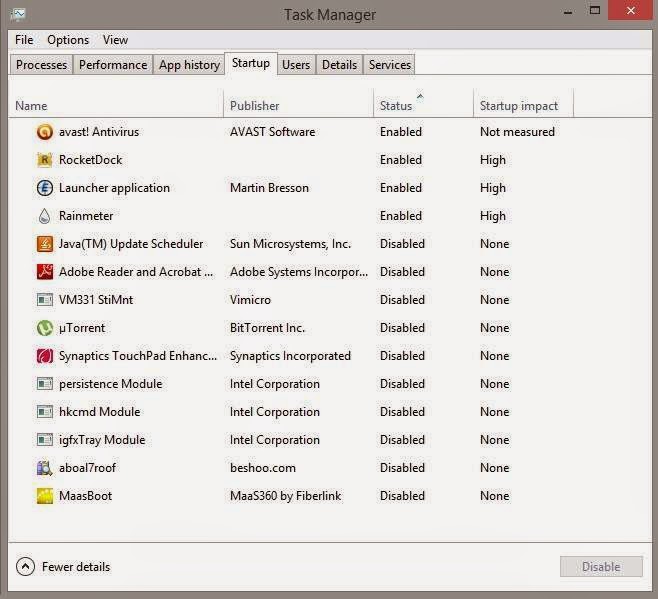Viewport: 658px width, 599px height.
Task: Open the Options menu
Action: tap(68, 40)
